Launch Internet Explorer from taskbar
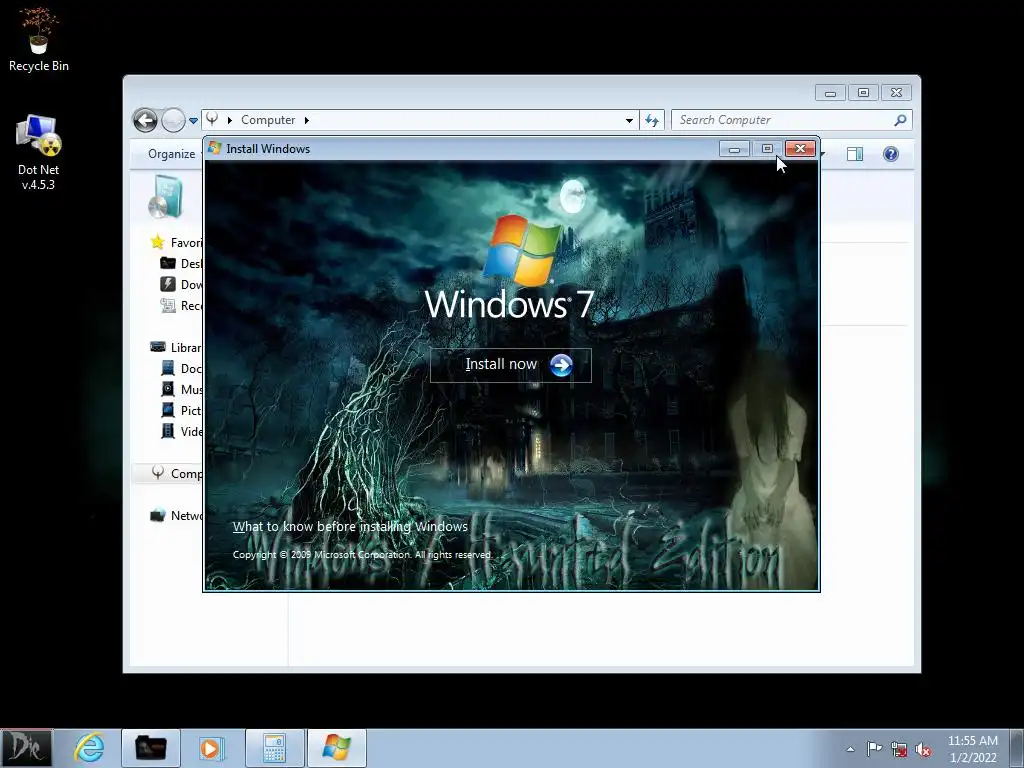The height and width of the screenshot is (768, 1024). click(x=89, y=748)
